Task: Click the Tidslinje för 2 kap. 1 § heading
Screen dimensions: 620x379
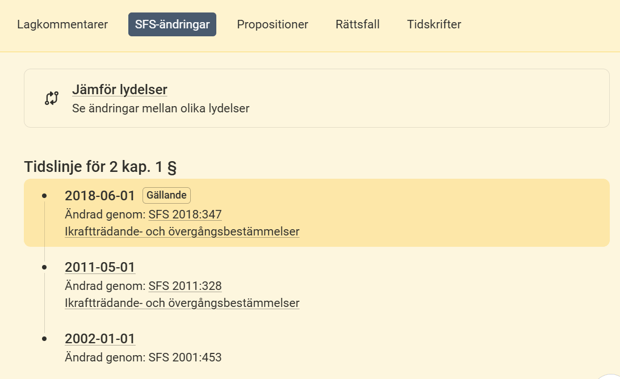Action: [100, 167]
